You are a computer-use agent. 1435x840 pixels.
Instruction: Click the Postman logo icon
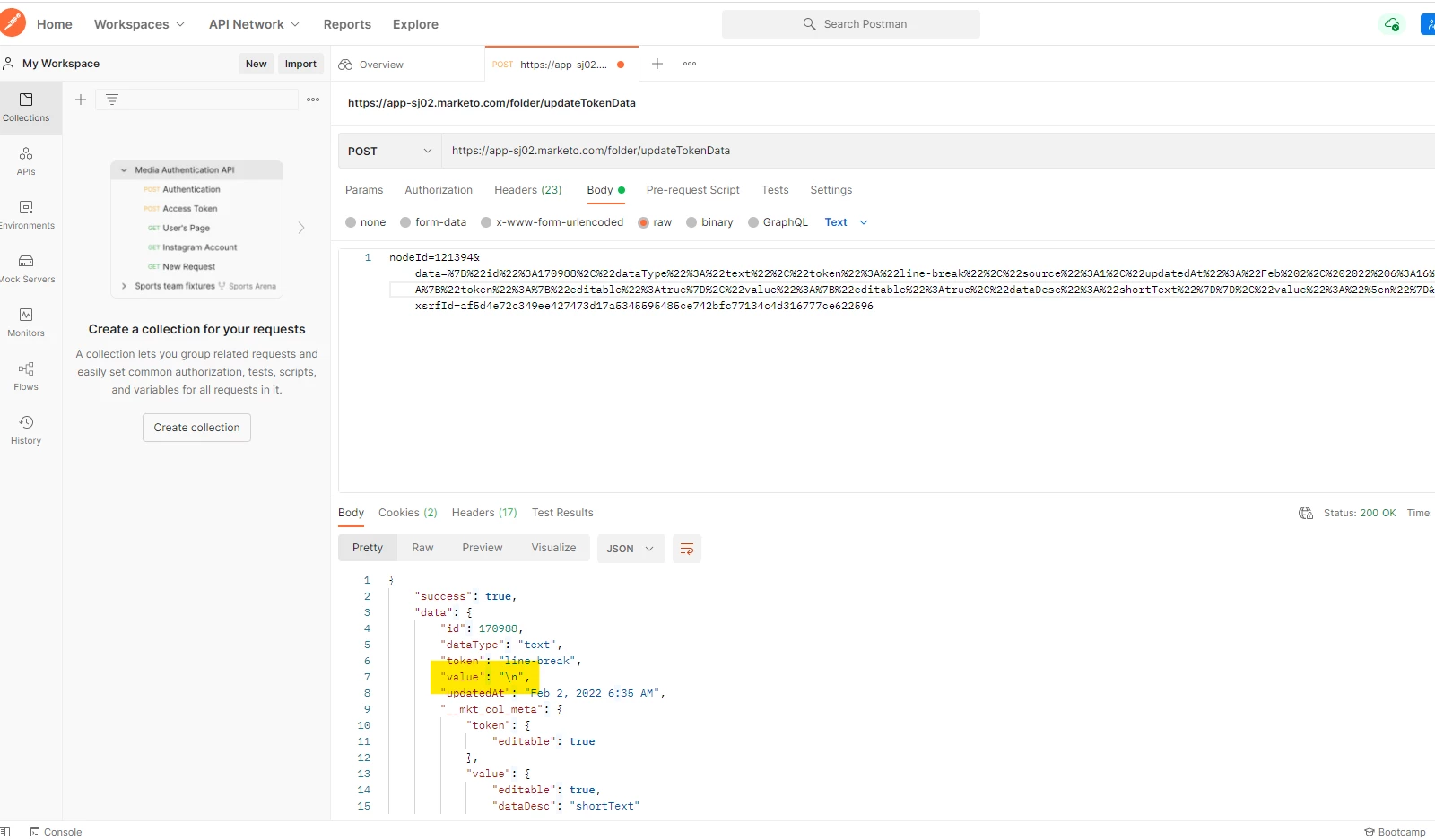click(x=12, y=23)
